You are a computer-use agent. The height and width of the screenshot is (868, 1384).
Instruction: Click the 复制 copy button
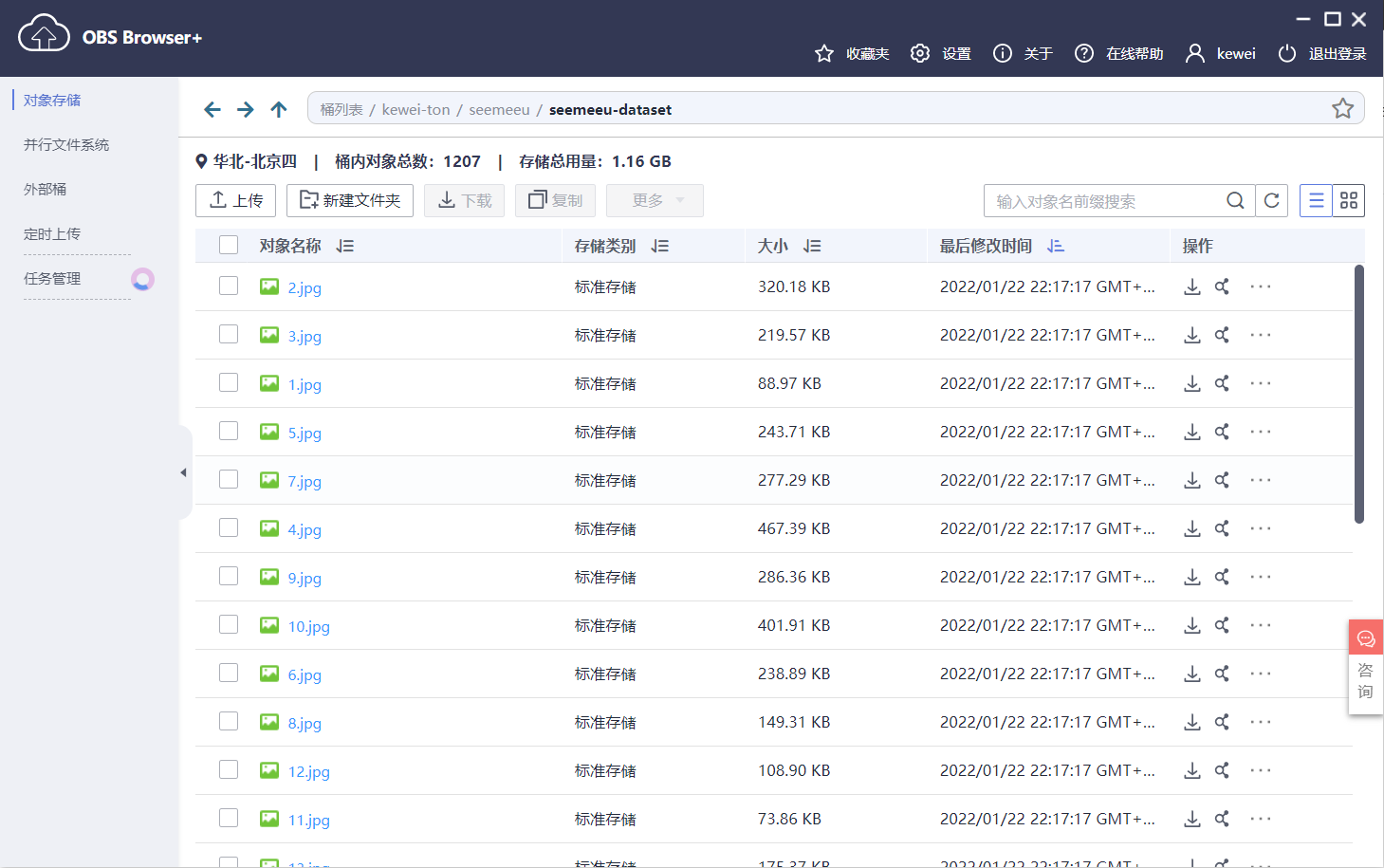[555, 200]
